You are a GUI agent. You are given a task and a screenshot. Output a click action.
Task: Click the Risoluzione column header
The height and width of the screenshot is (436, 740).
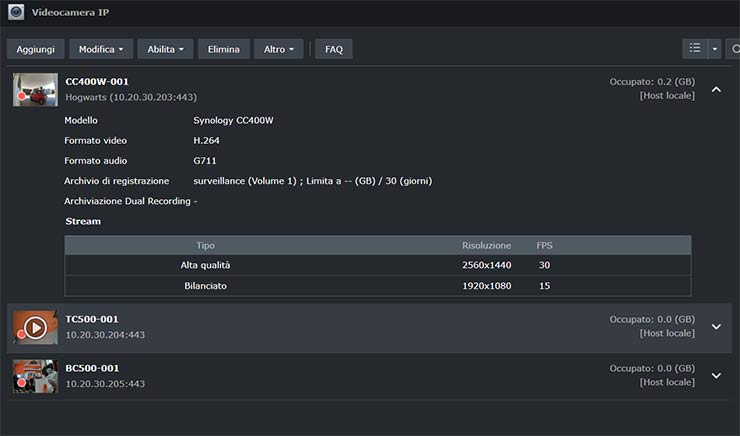pyautogui.click(x=486, y=245)
